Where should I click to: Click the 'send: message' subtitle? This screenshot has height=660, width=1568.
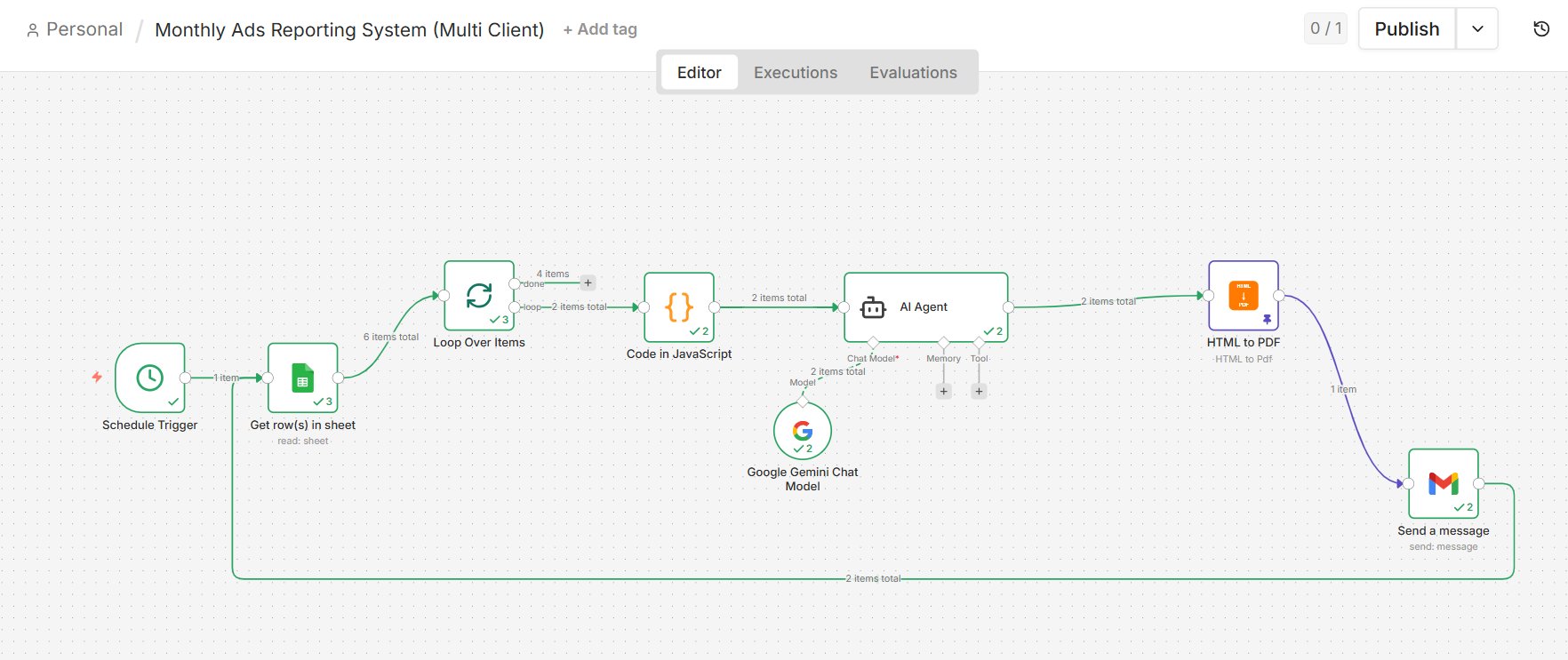pos(1444,546)
